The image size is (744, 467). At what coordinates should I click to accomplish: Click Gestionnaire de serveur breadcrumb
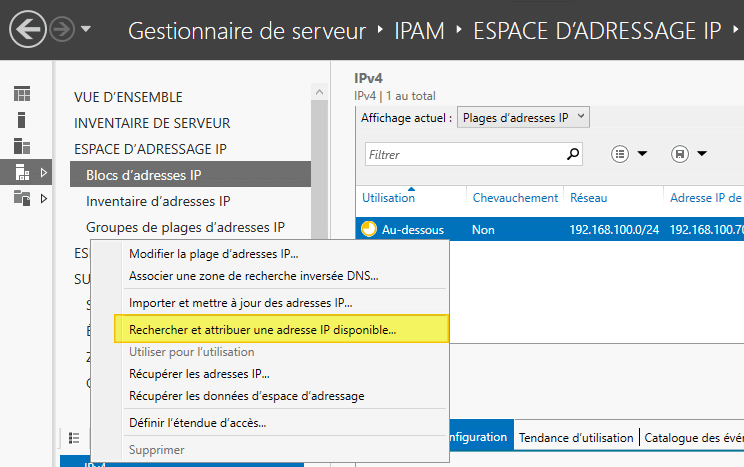pyautogui.click(x=247, y=31)
